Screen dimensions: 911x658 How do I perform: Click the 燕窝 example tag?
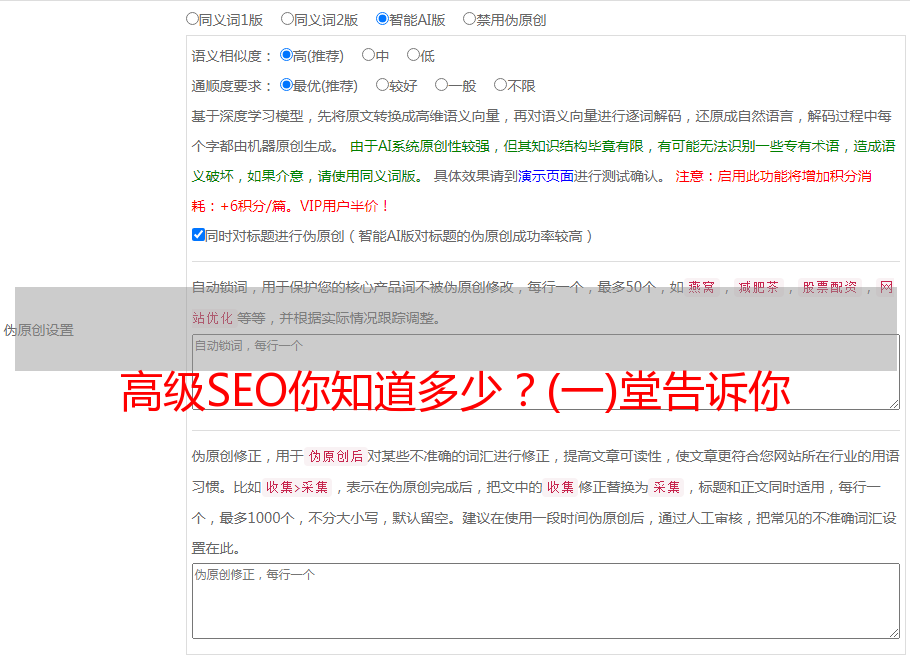click(x=701, y=287)
